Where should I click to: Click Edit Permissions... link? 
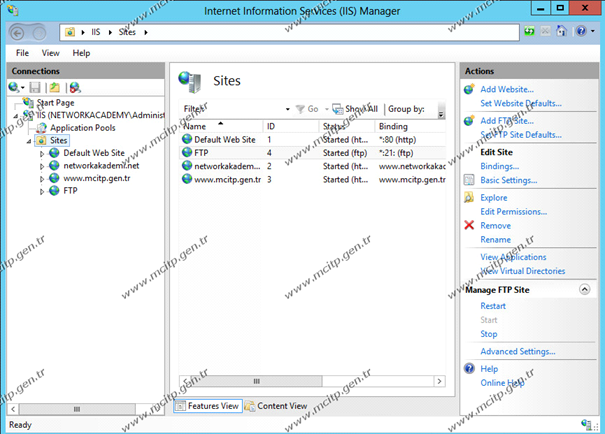coord(514,212)
